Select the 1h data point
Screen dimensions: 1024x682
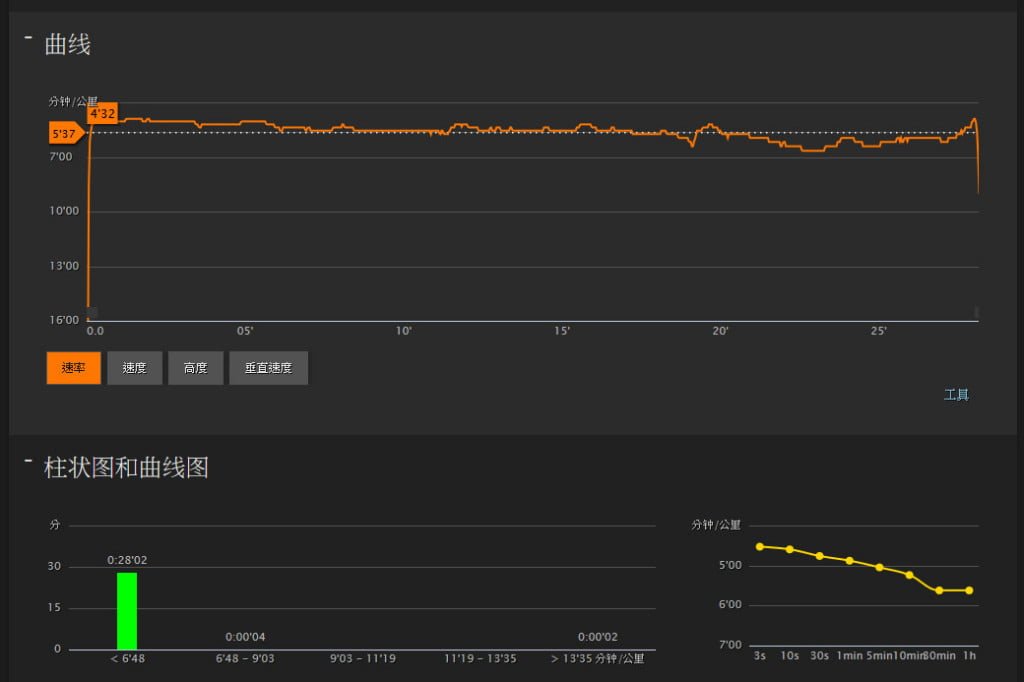[969, 590]
